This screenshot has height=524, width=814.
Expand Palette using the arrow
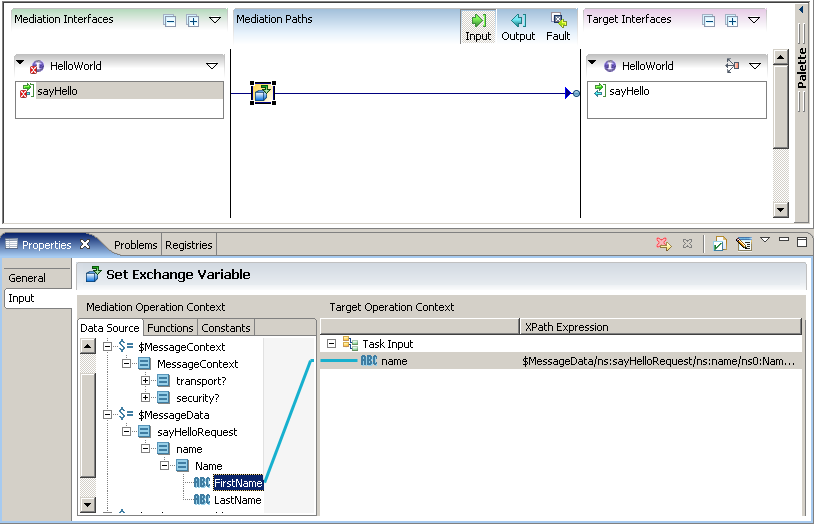click(801, 10)
